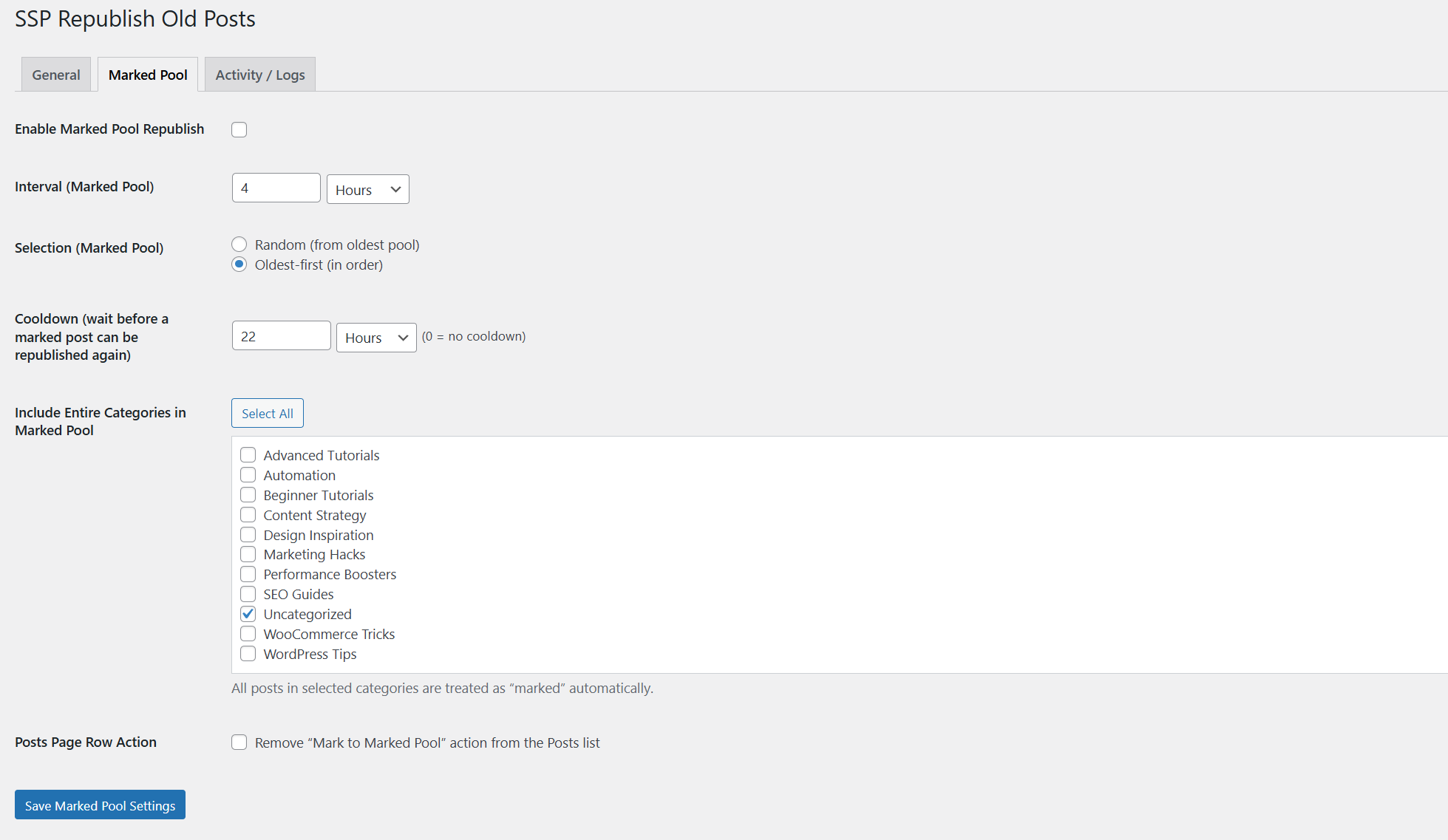Switch to the General tab
Image resolution: width=1448 pixels, height=840 pixels.
(55, 75)
